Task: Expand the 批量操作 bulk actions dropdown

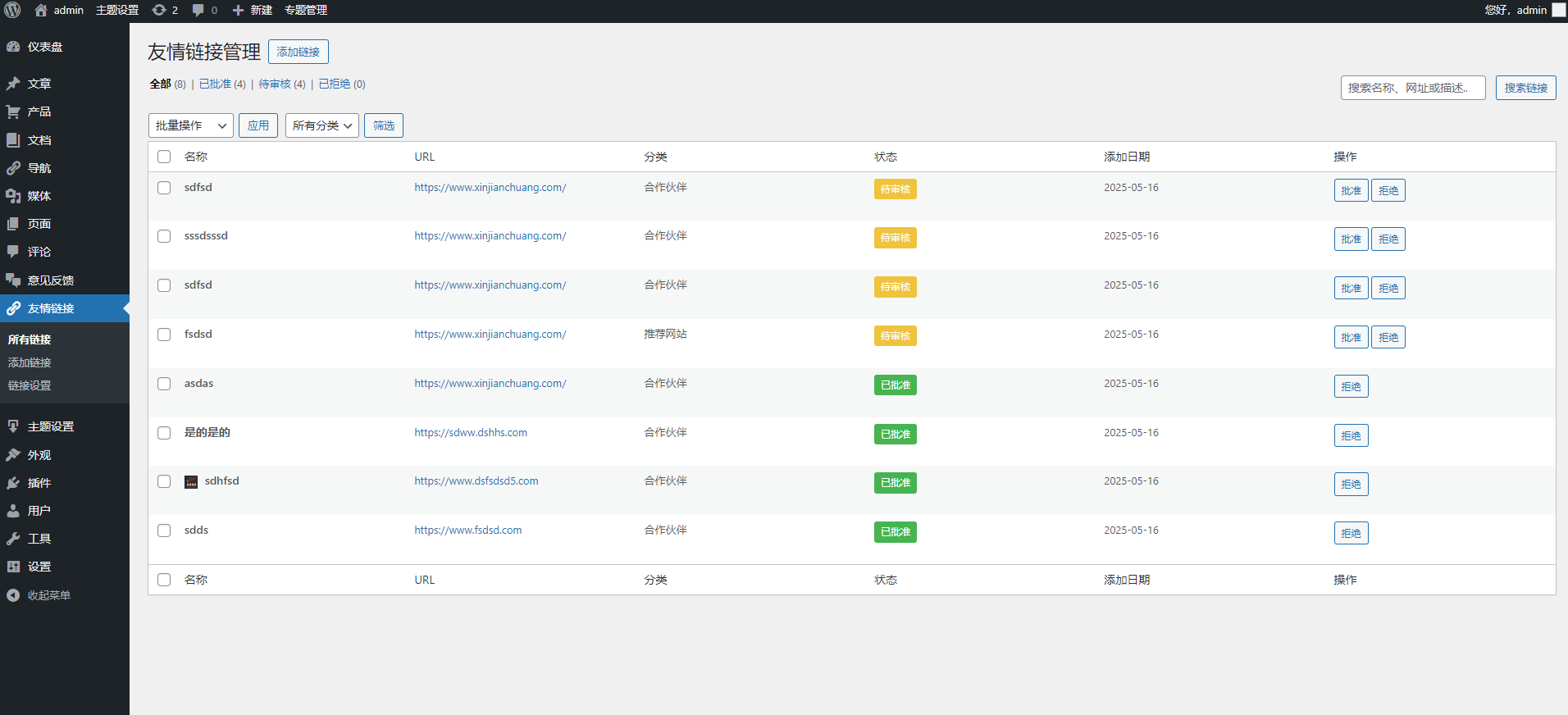Action: pos(190,125)
